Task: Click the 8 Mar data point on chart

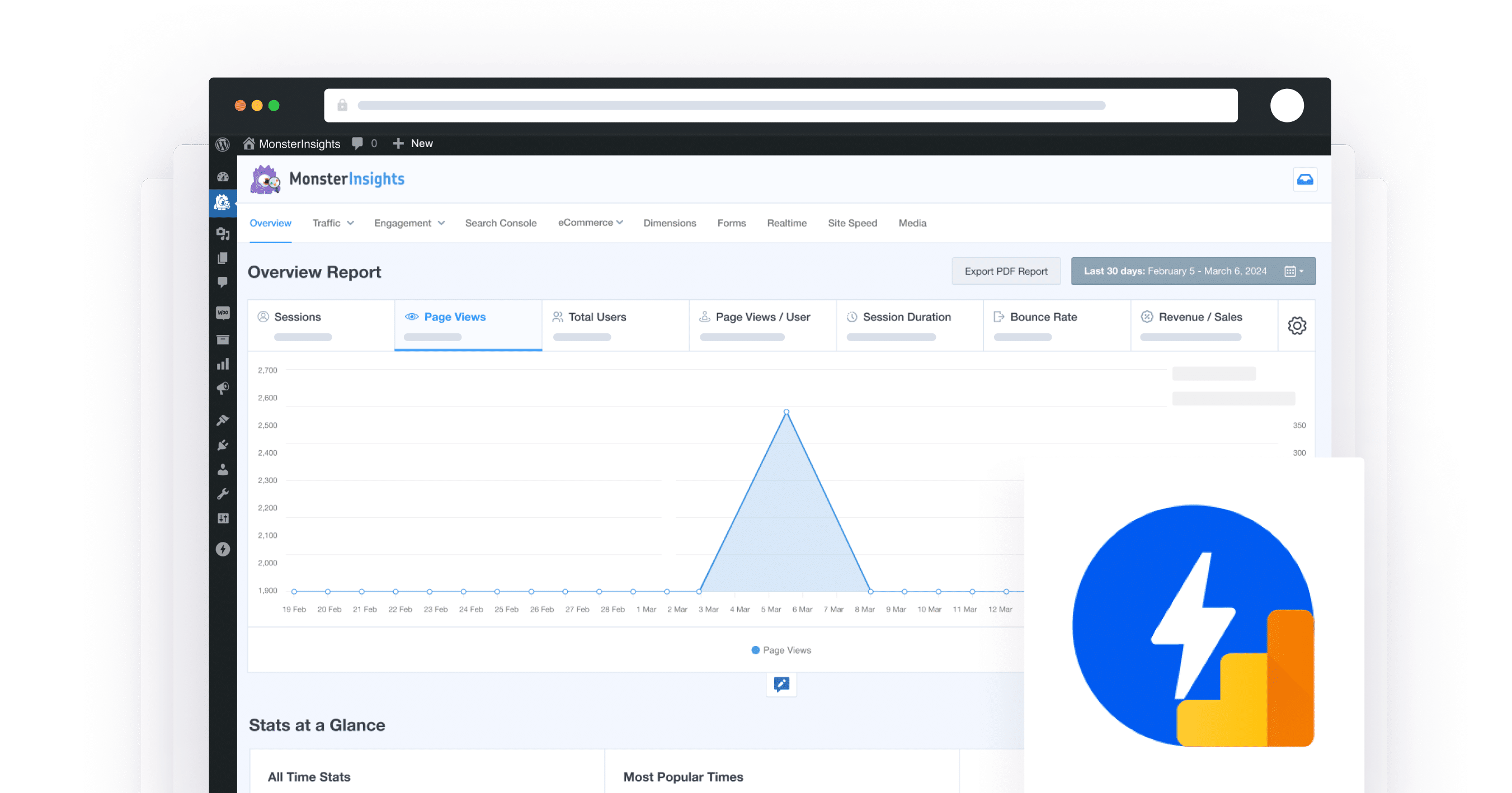Action: (870, 592)
